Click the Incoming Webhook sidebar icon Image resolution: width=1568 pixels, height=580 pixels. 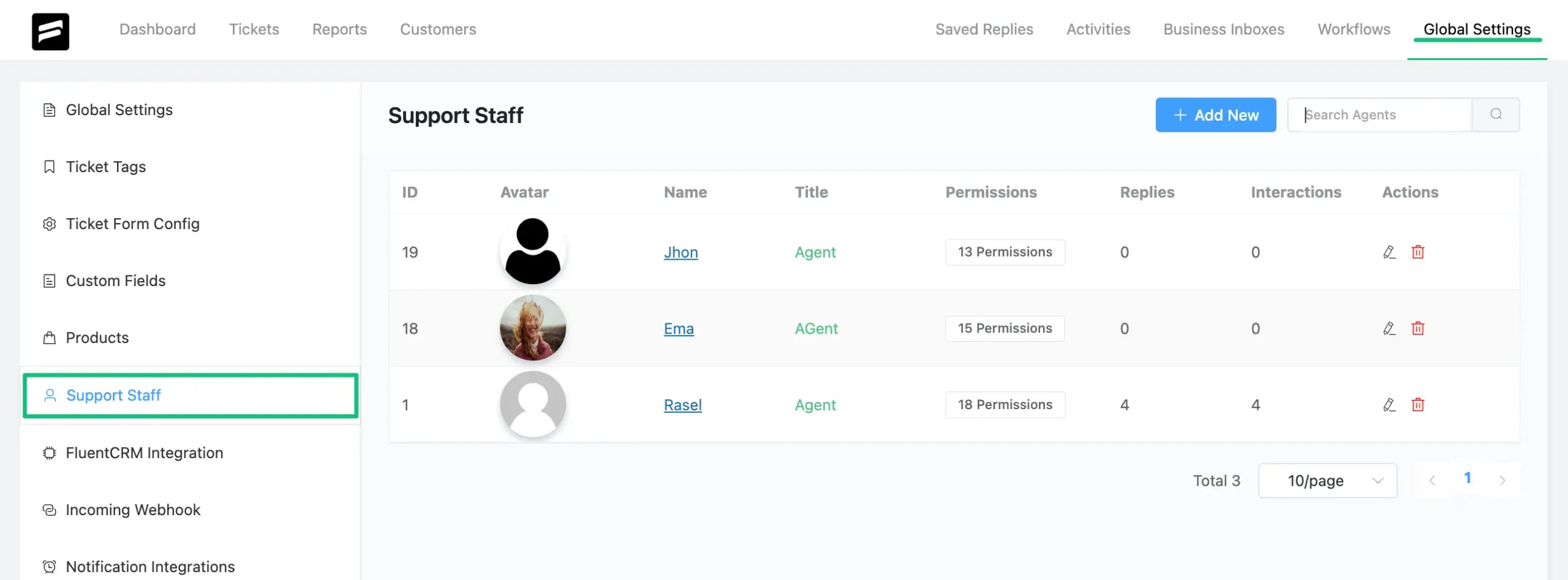point(49,510)
